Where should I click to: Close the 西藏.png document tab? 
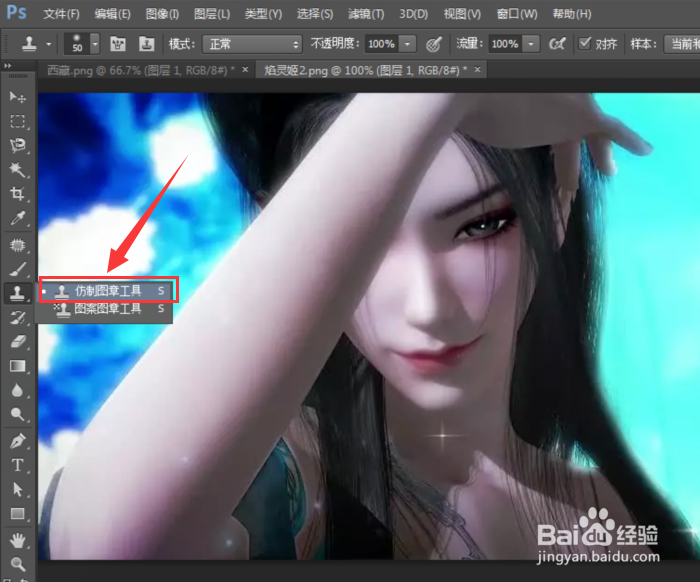pos(245,70)
